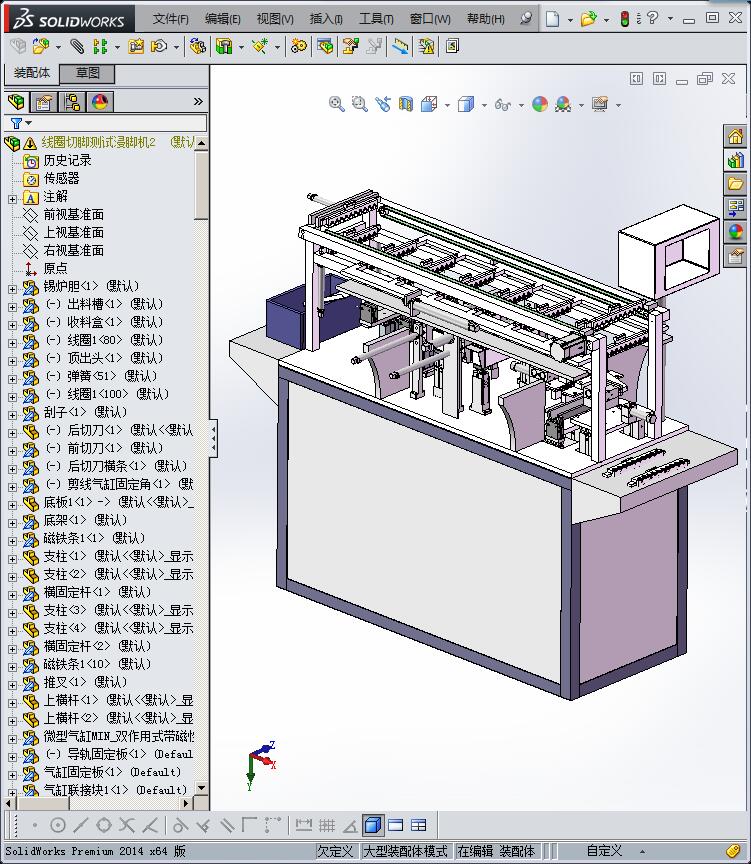Click the move component icon
This screenshot has width=751, height=864.
159,47
